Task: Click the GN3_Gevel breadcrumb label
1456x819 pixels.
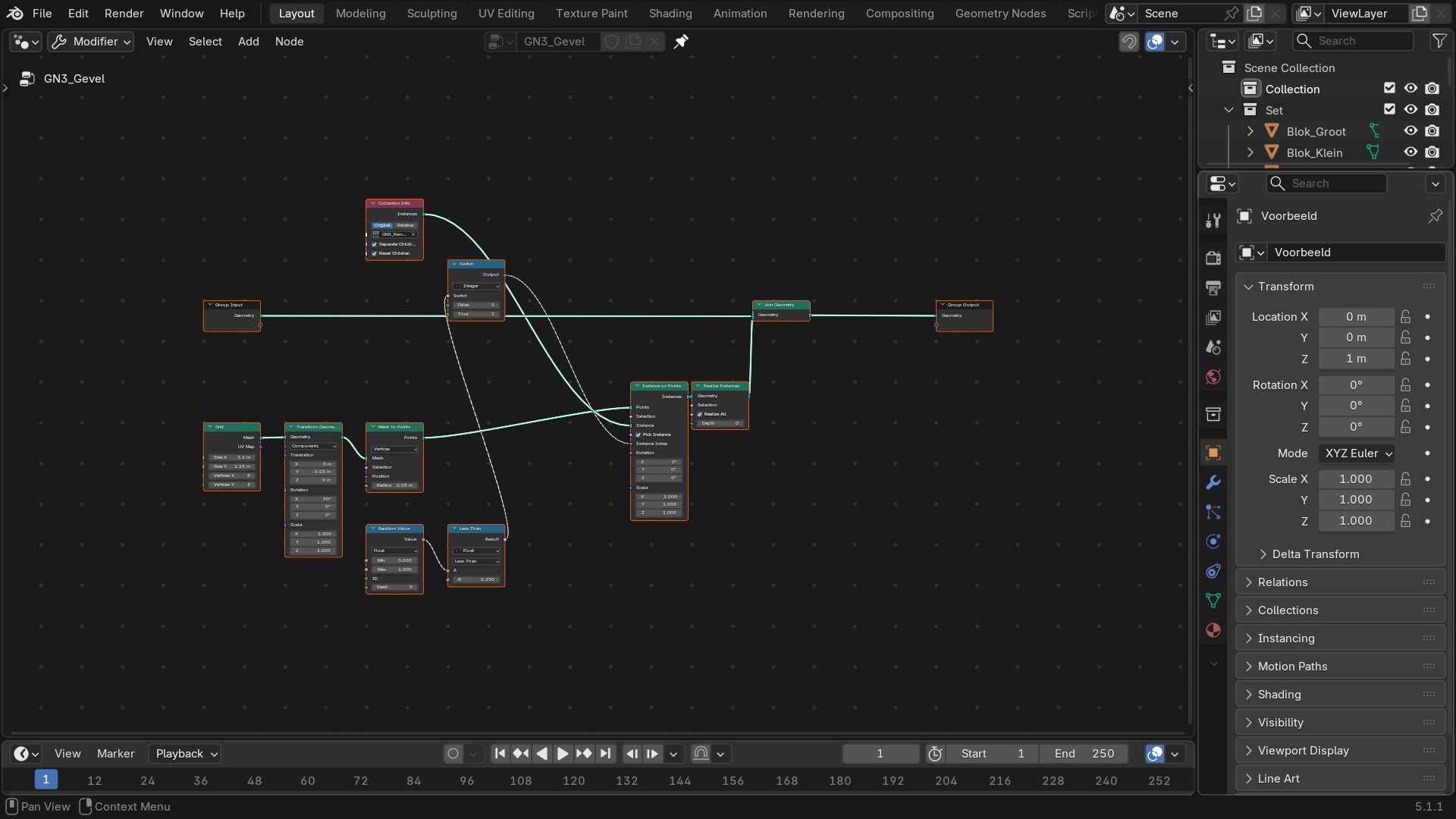Action: click(x=74, y=79)
